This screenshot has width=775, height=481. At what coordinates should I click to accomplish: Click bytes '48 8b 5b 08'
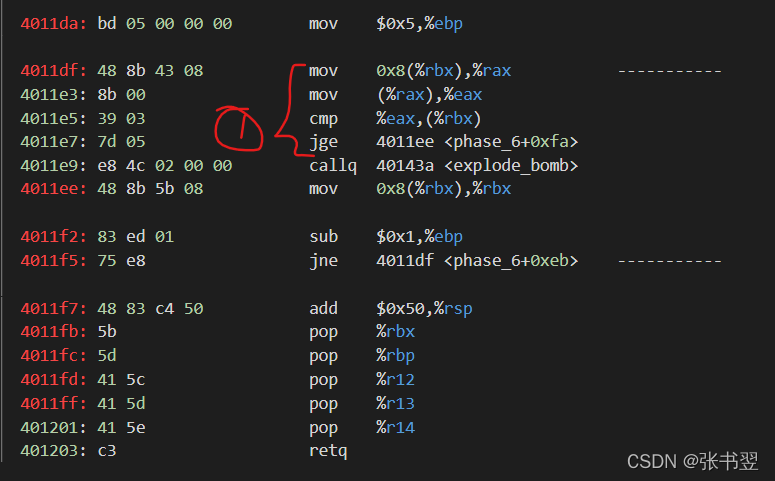pyautogui.click(x=150, y=188)
